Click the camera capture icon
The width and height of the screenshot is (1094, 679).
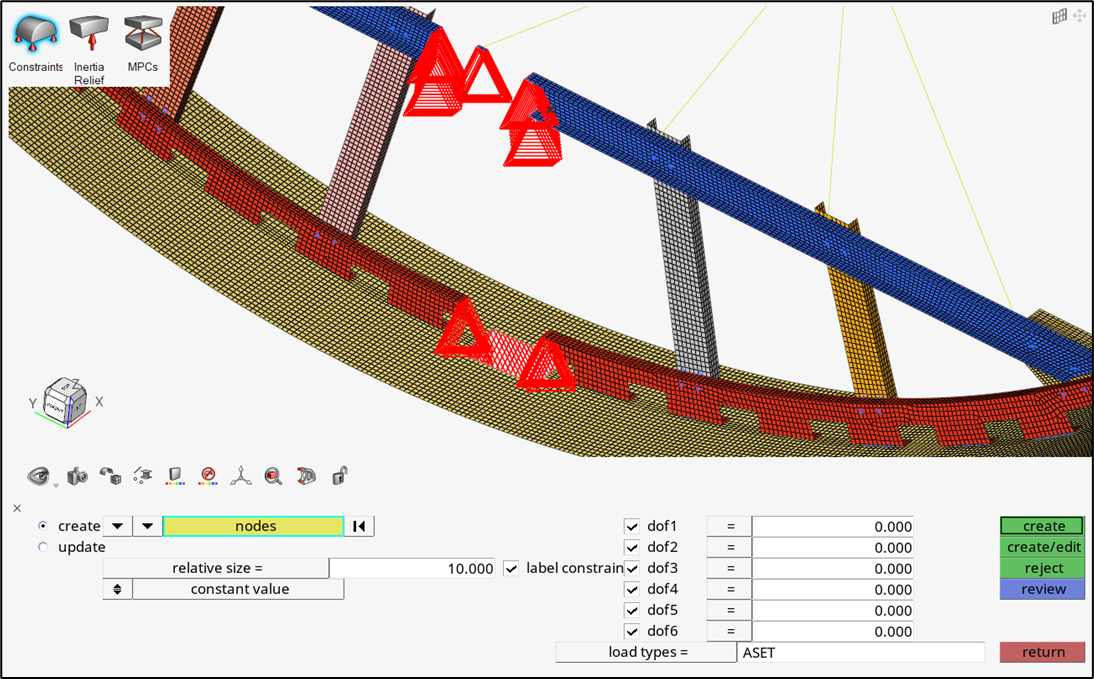pyautogui.click(x=76, y=476)
